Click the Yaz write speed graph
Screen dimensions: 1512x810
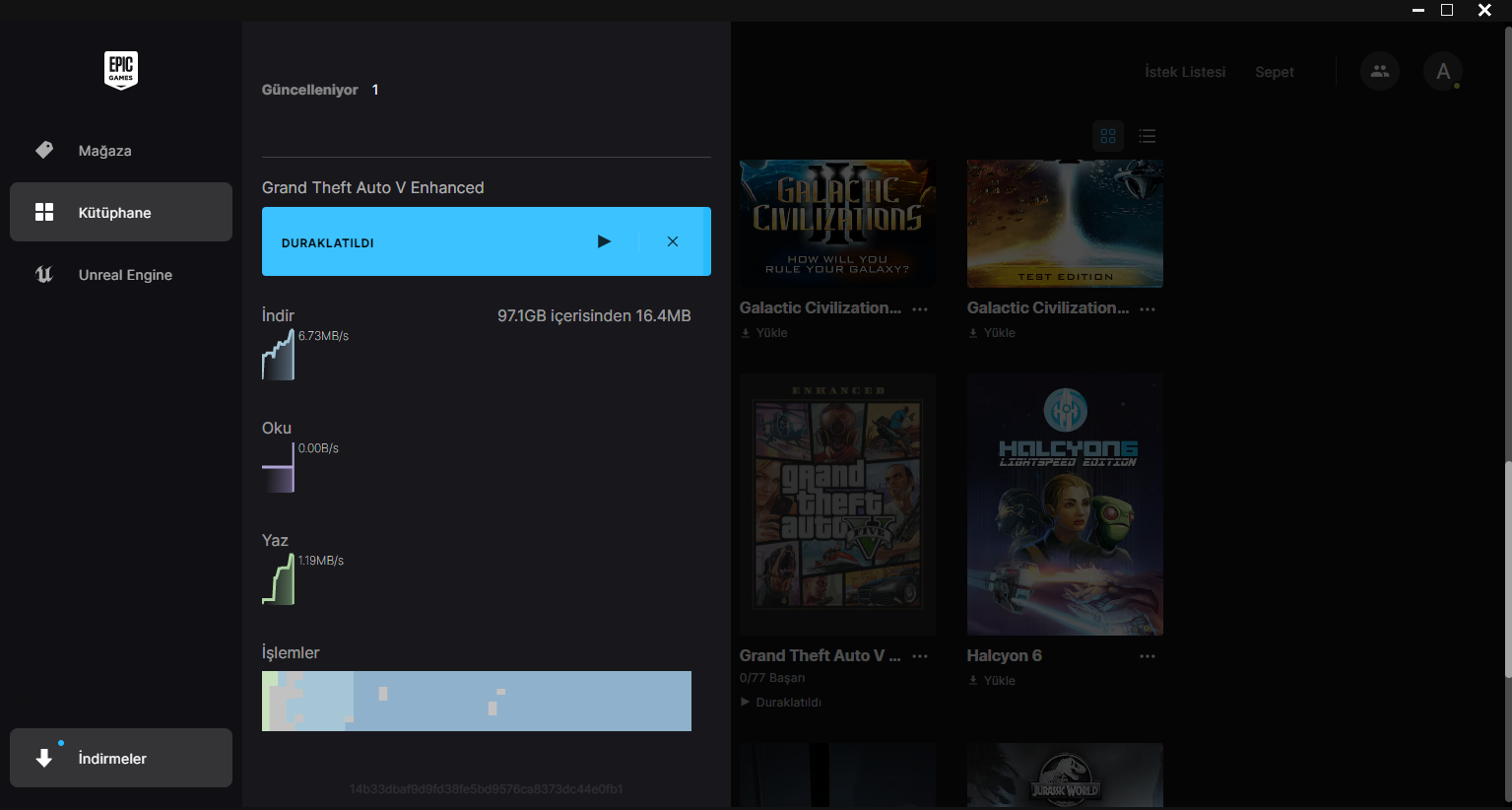[278, 578]
